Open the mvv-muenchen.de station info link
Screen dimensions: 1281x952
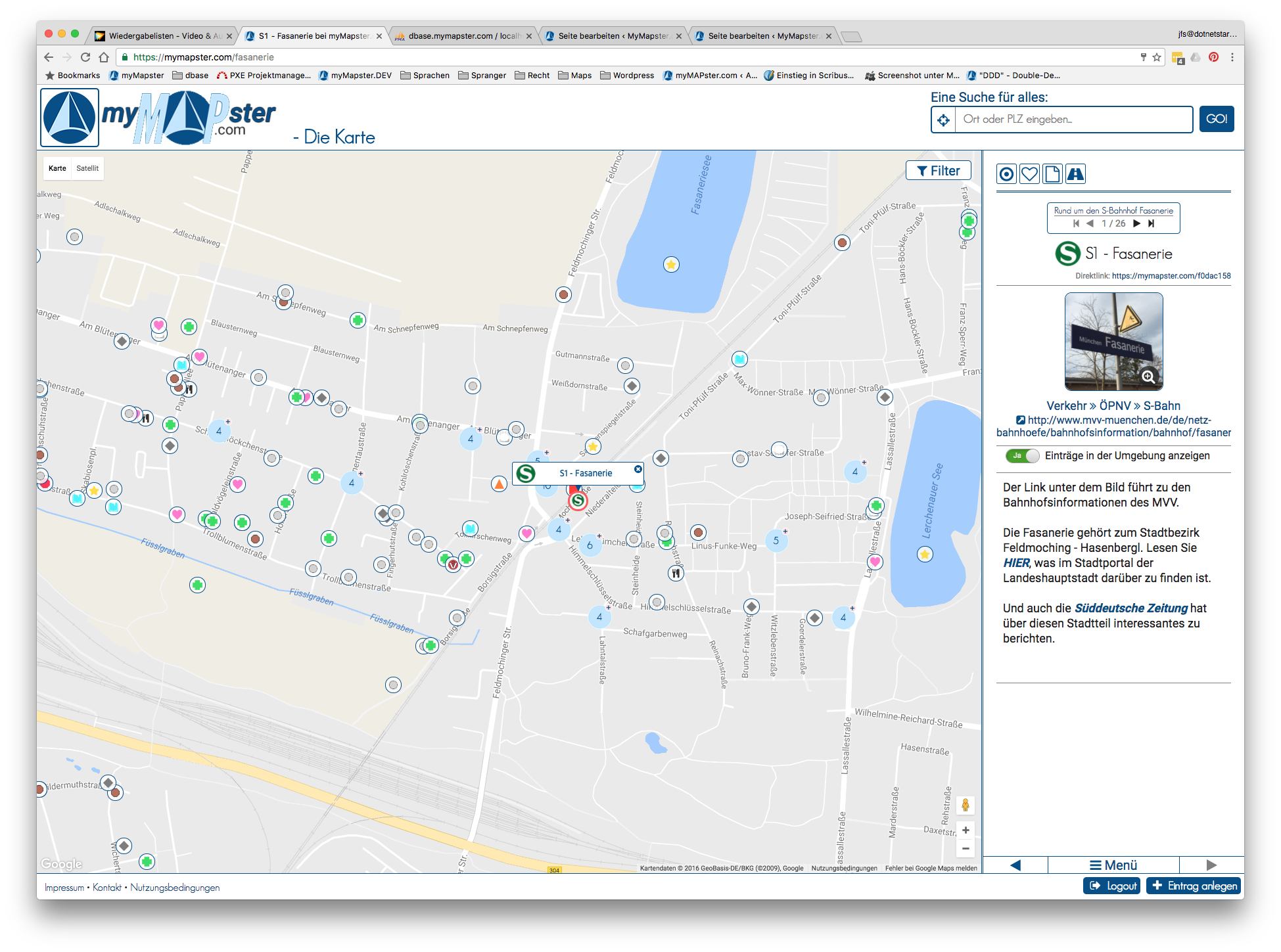(x=1113, y=426)
